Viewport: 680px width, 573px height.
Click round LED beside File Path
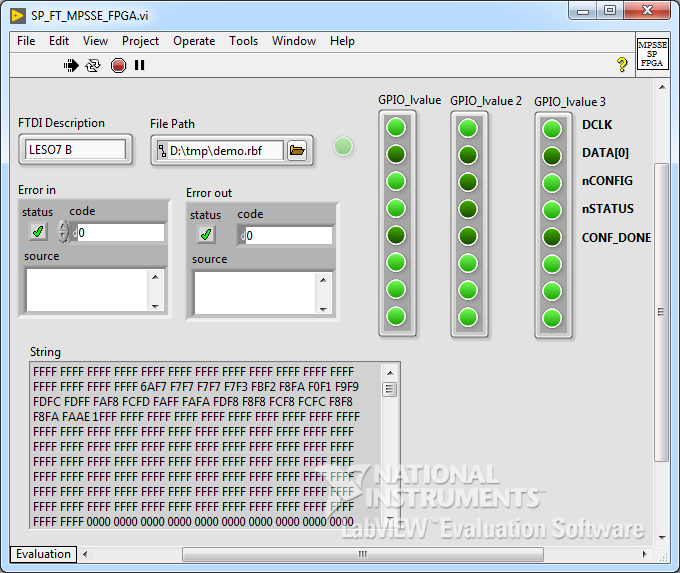point(343,146)
